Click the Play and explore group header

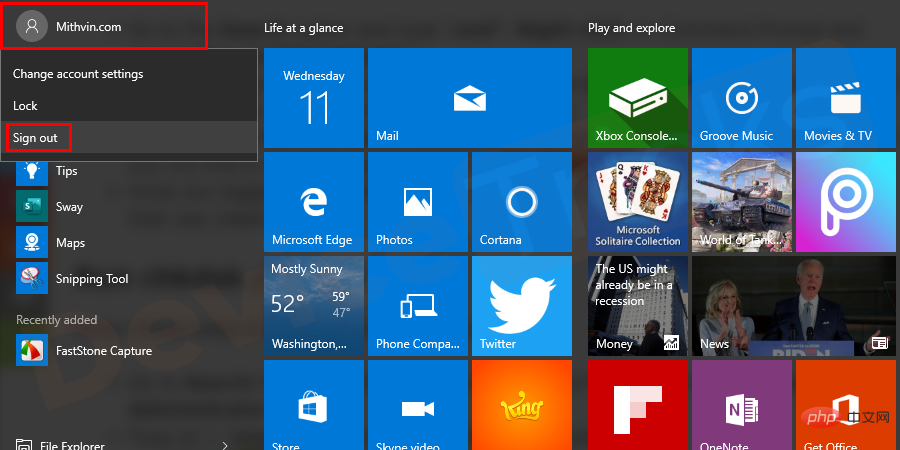pyautogui.click(x=631, y=28)
